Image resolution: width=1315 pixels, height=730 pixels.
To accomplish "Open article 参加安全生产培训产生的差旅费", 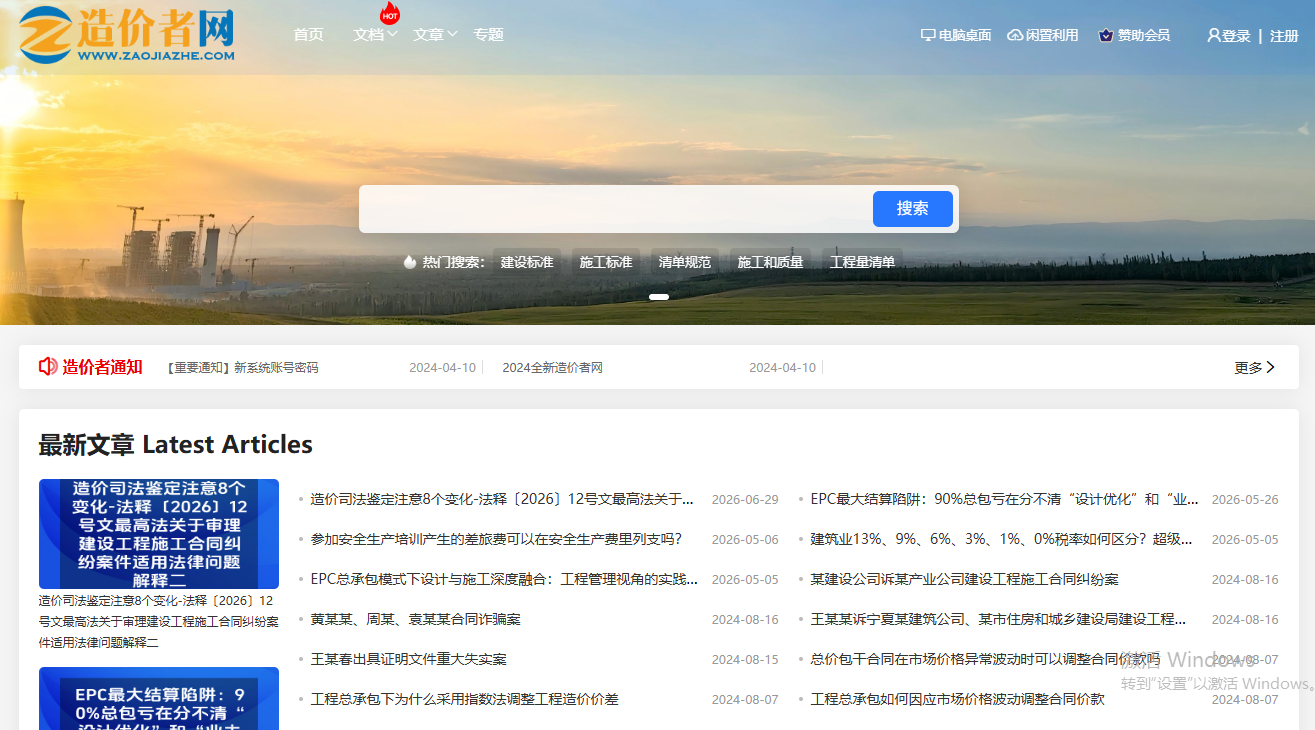I will pyautogui.click(x=496, y=539).
